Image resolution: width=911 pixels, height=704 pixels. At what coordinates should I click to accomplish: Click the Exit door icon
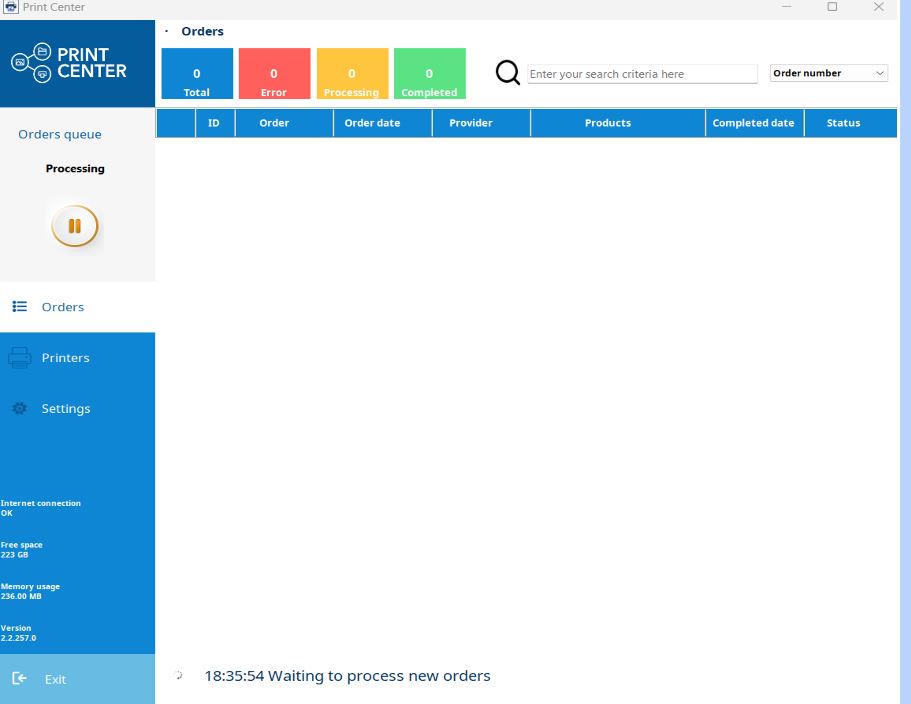(19, 679)
